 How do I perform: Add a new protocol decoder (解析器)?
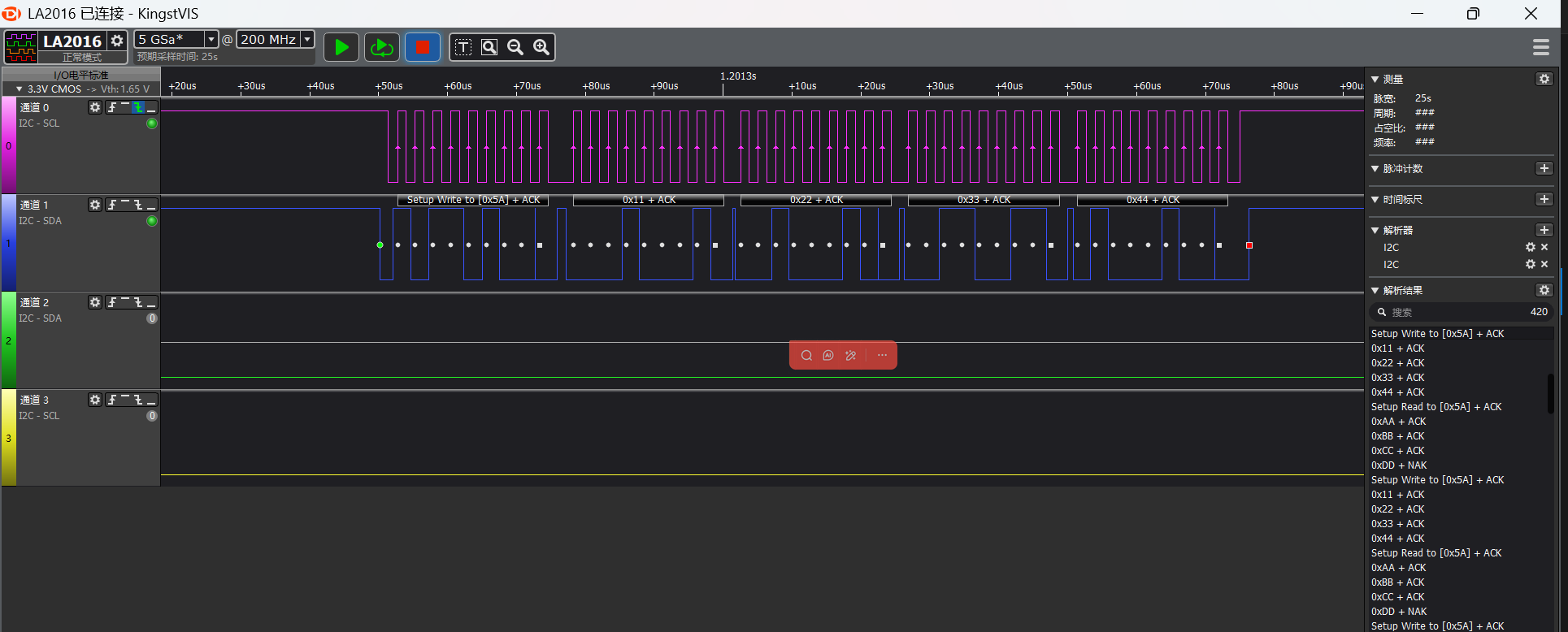point(1544,231)
